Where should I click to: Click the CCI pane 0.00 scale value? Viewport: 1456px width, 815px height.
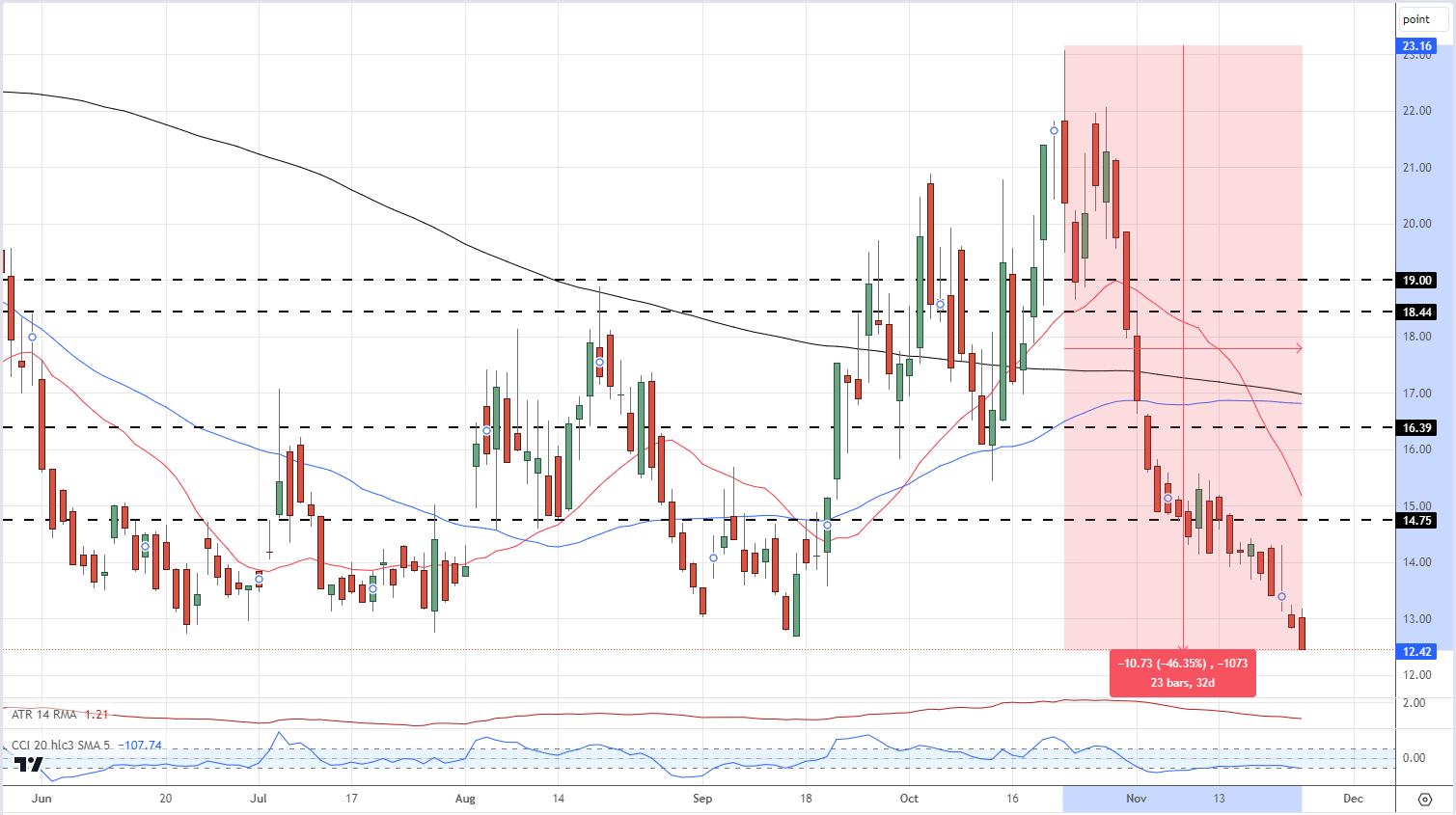tap(1414, 758)
